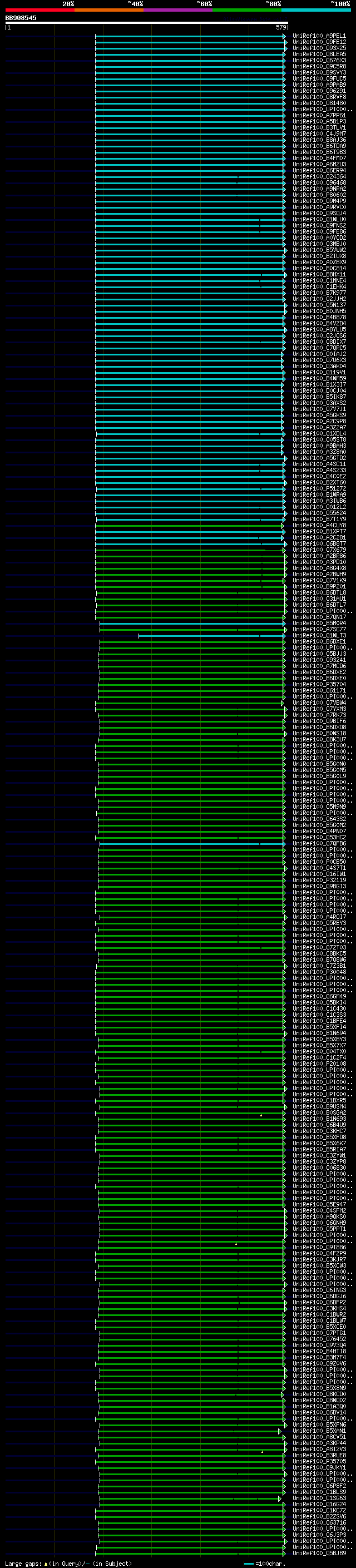Screen dimensions: 356x1568
Task: Select hit label UniRef100_Q643S2
Action: [319, 819]
